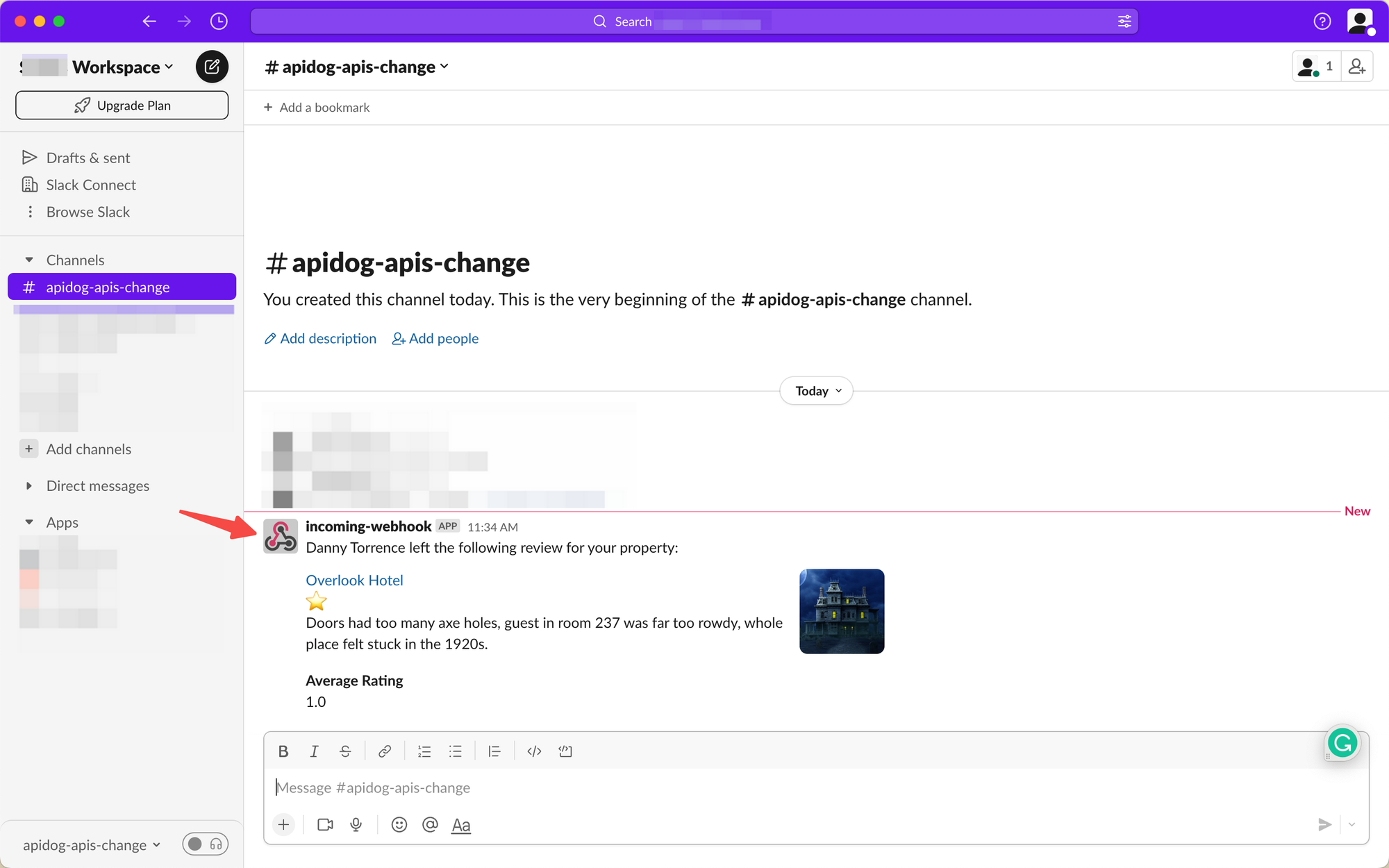Open the emoji picker
The width and height of the screenshot is (1389, 868).
point(399,824)
